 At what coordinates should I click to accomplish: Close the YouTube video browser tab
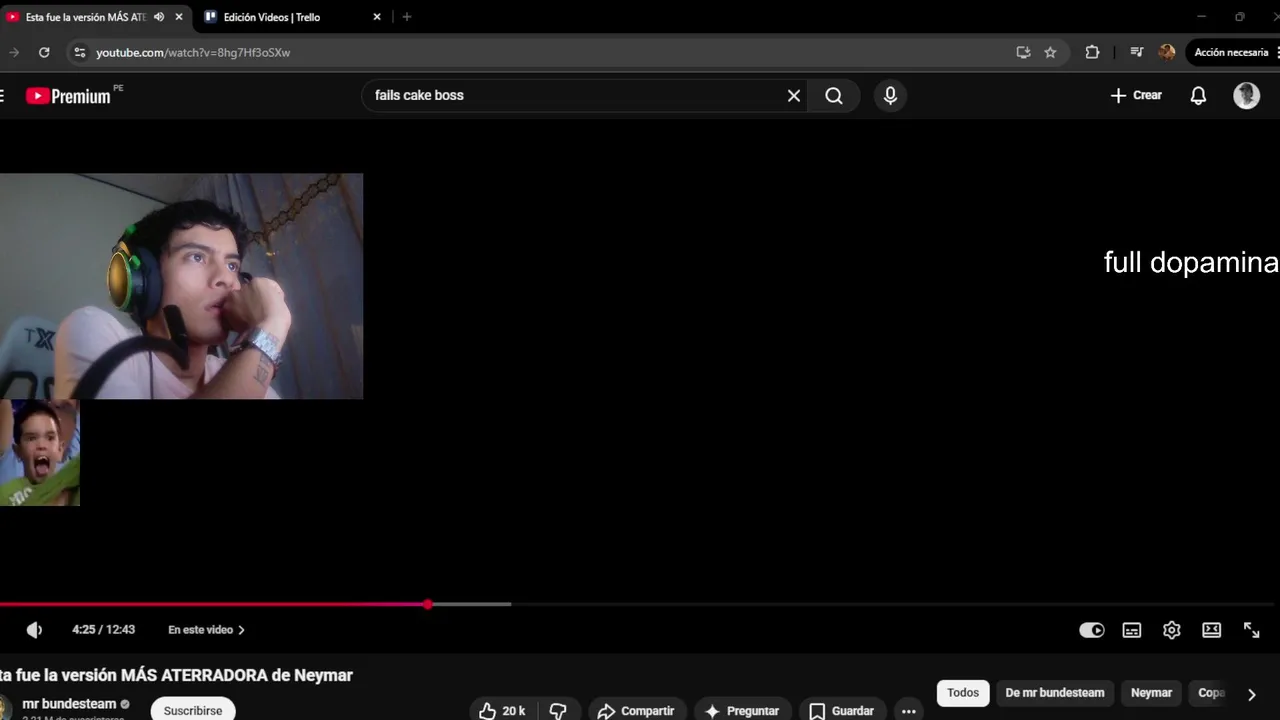tap(179, 17)
